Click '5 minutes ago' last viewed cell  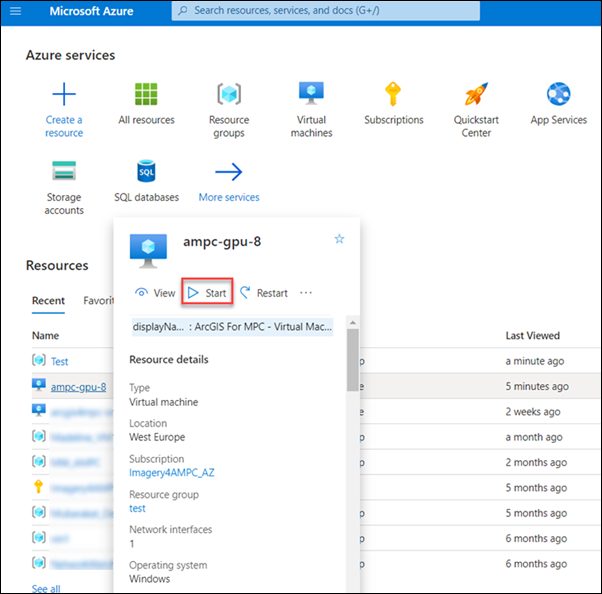[x=537, y=387]
